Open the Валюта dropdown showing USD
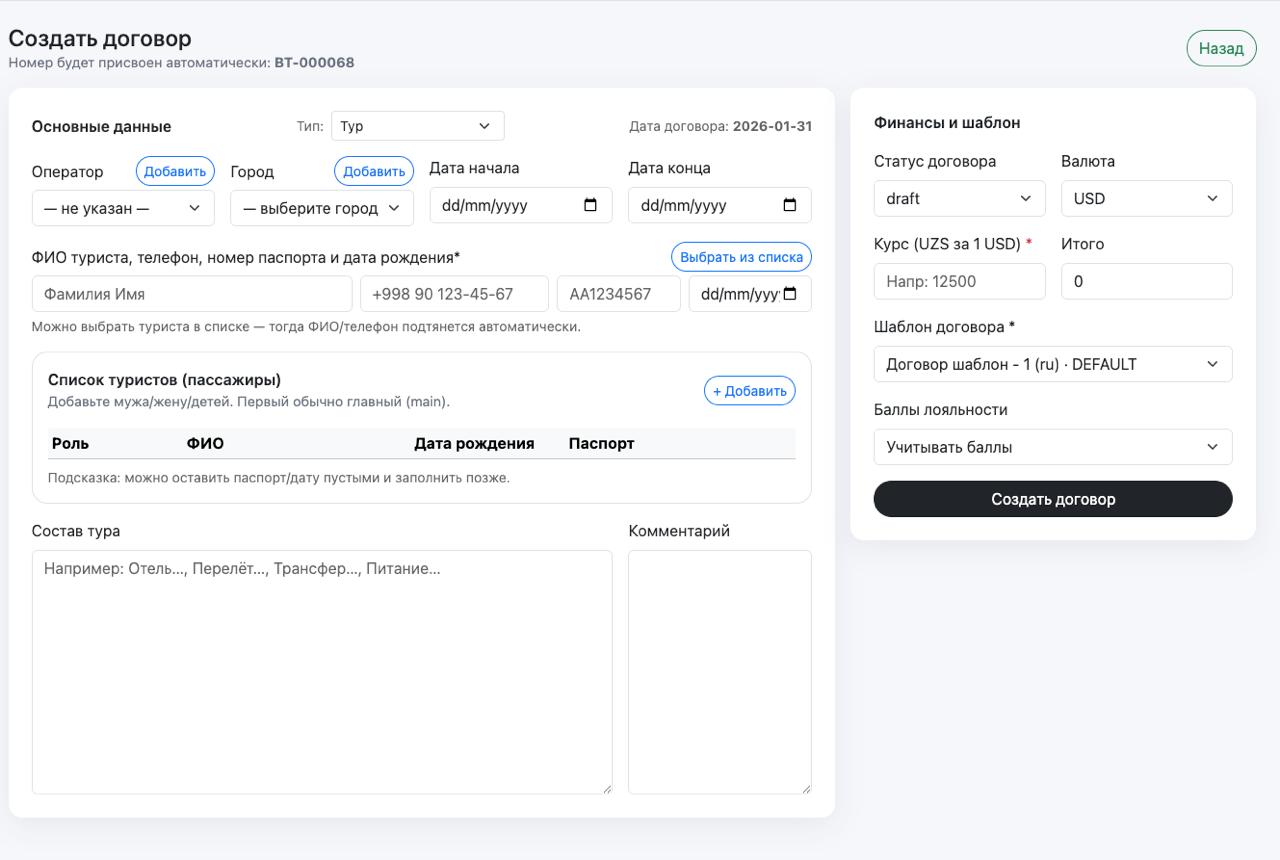Screen dimensions: 1280x860 tap(1146, 198)
